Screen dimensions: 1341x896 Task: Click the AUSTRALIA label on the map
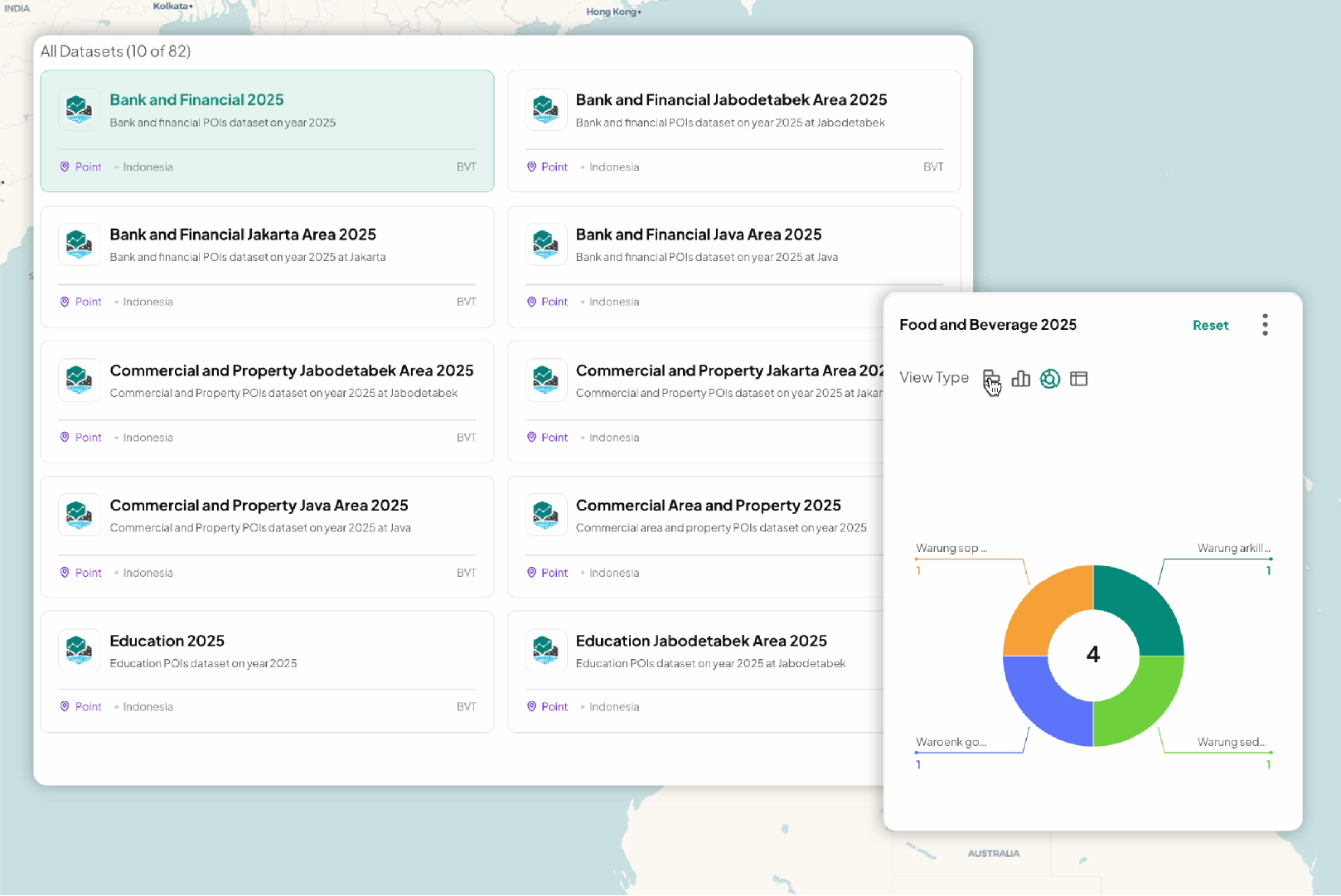(994, 854)
